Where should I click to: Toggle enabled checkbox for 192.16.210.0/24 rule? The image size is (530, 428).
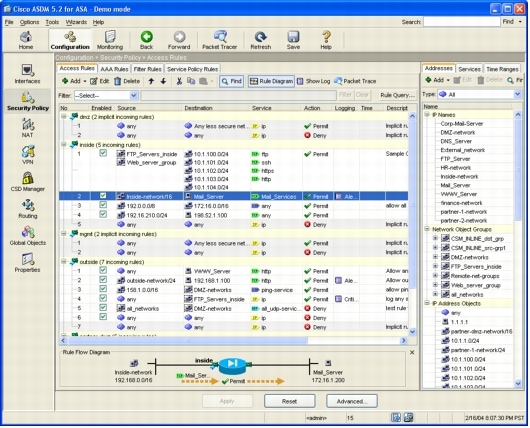pyautogui.click(x=103, y=214)
